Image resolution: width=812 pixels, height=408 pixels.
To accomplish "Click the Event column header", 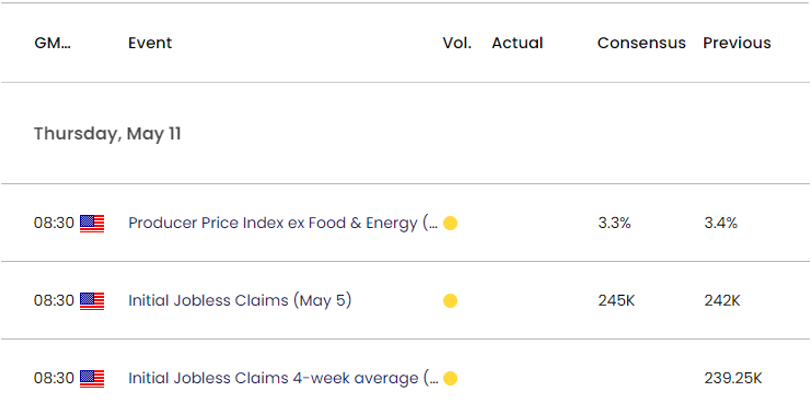I will (150, 43).
